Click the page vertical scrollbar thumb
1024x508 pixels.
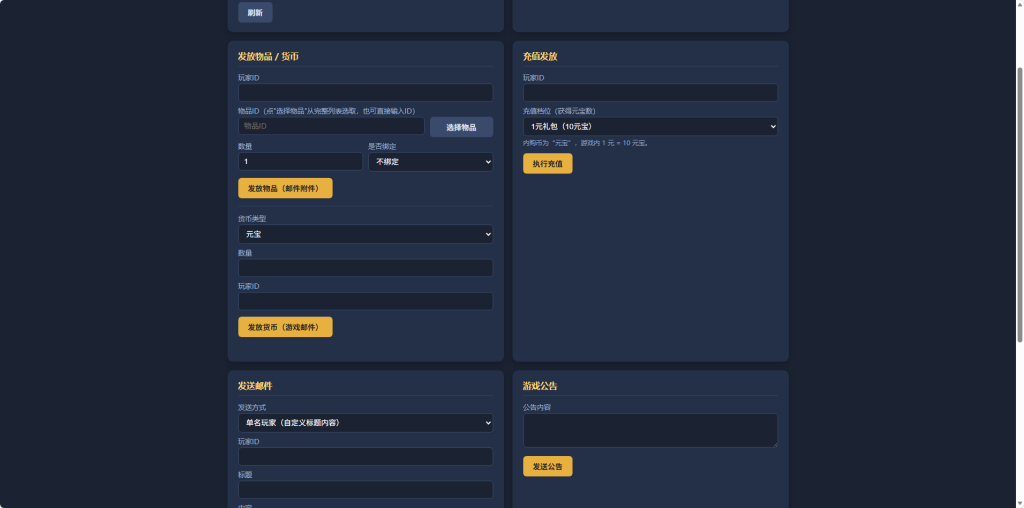(1020, 203)
